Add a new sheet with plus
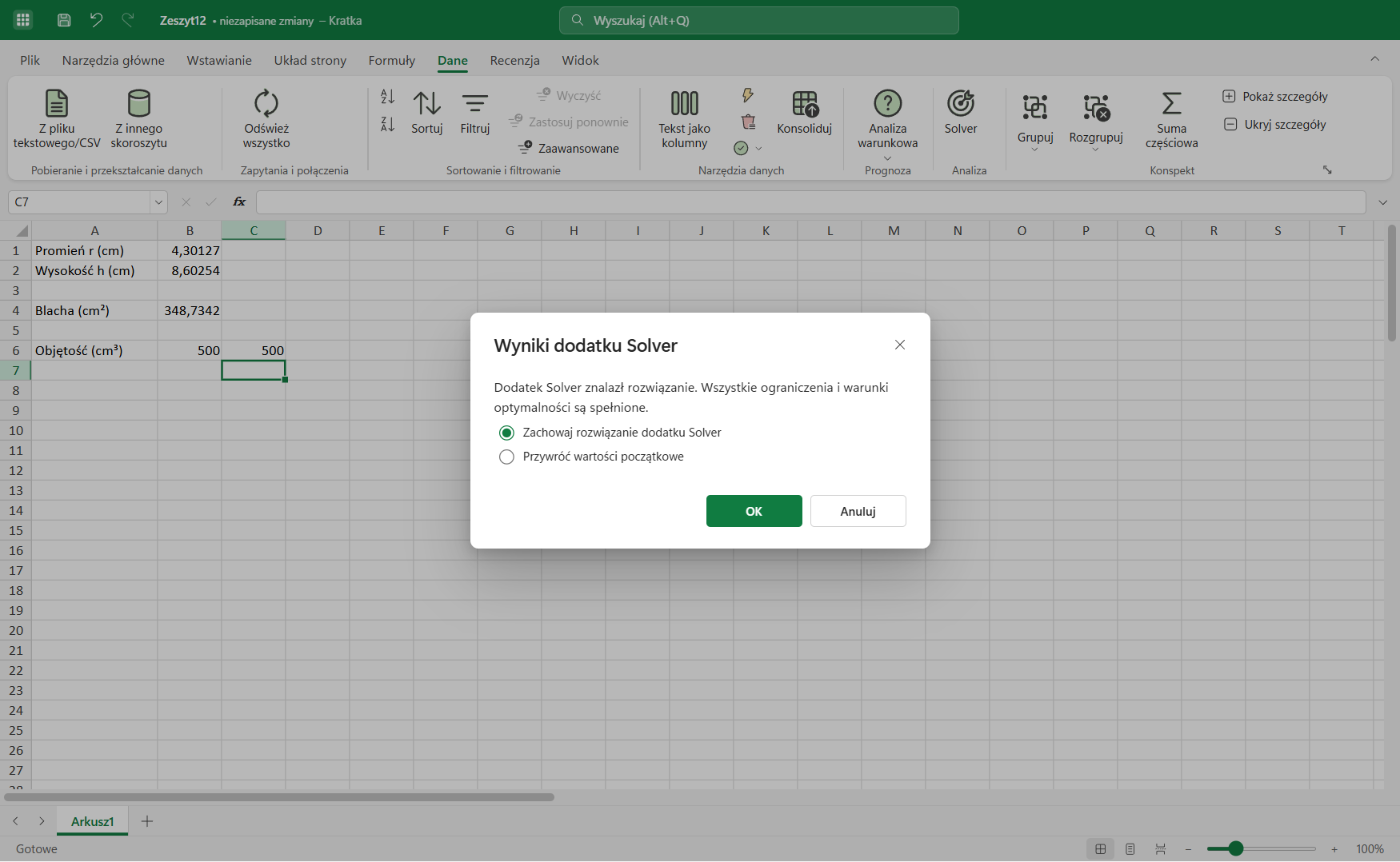Screen dimensions: 1400x862 tap(147, 821)
